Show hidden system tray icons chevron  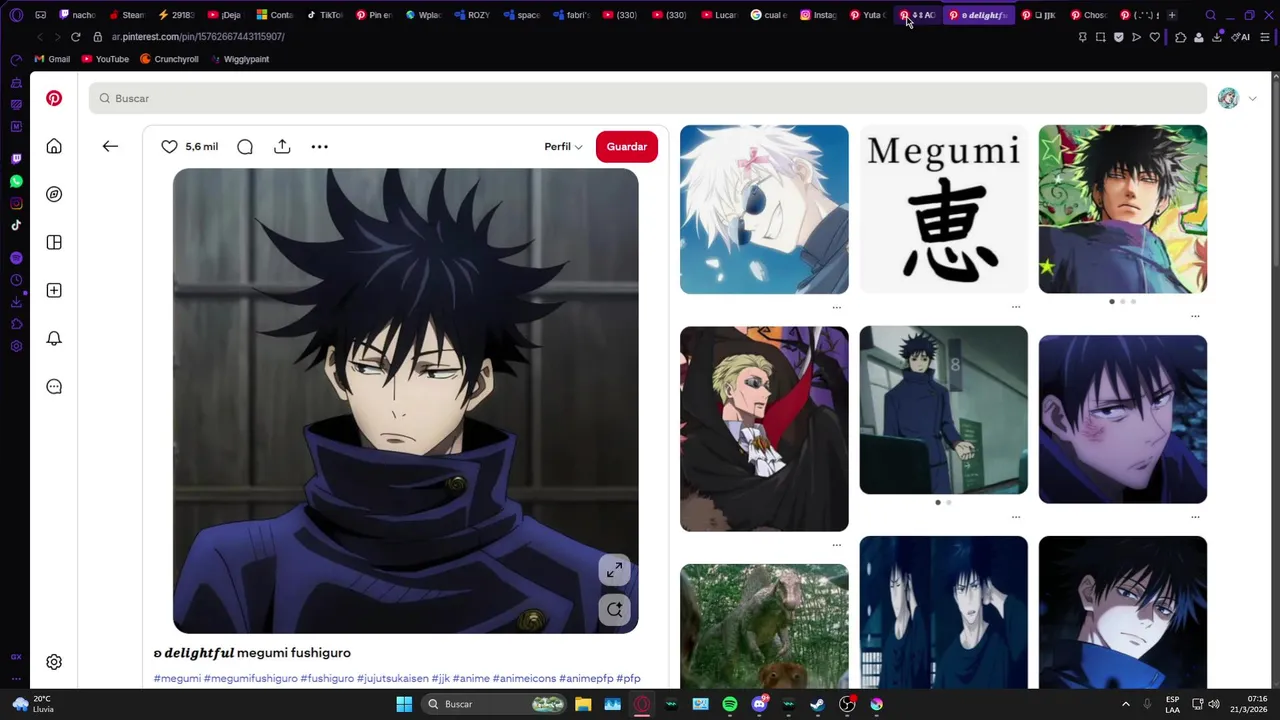1126,704
